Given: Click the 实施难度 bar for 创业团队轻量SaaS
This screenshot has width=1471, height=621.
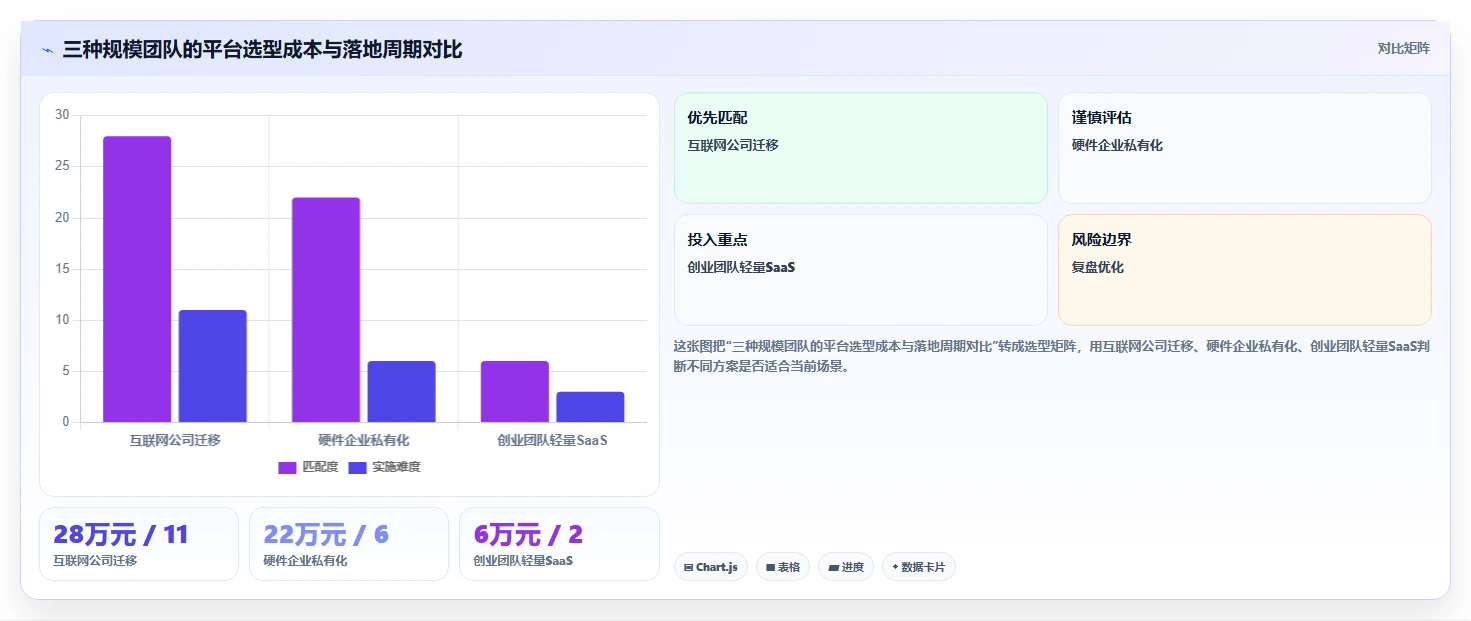Looking at the screenshot, I should 590,407.
